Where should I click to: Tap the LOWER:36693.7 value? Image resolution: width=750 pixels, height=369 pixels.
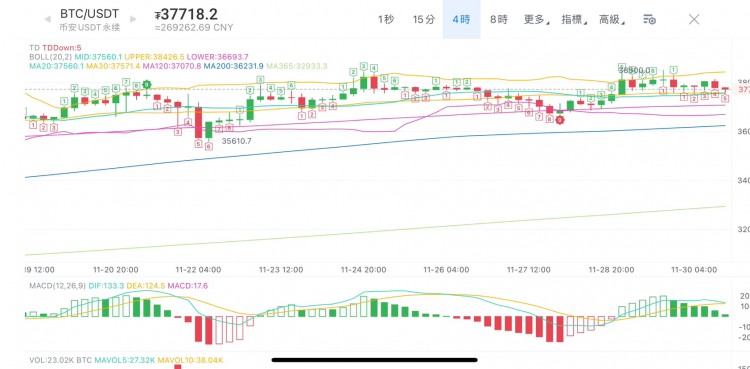point(218,56)
